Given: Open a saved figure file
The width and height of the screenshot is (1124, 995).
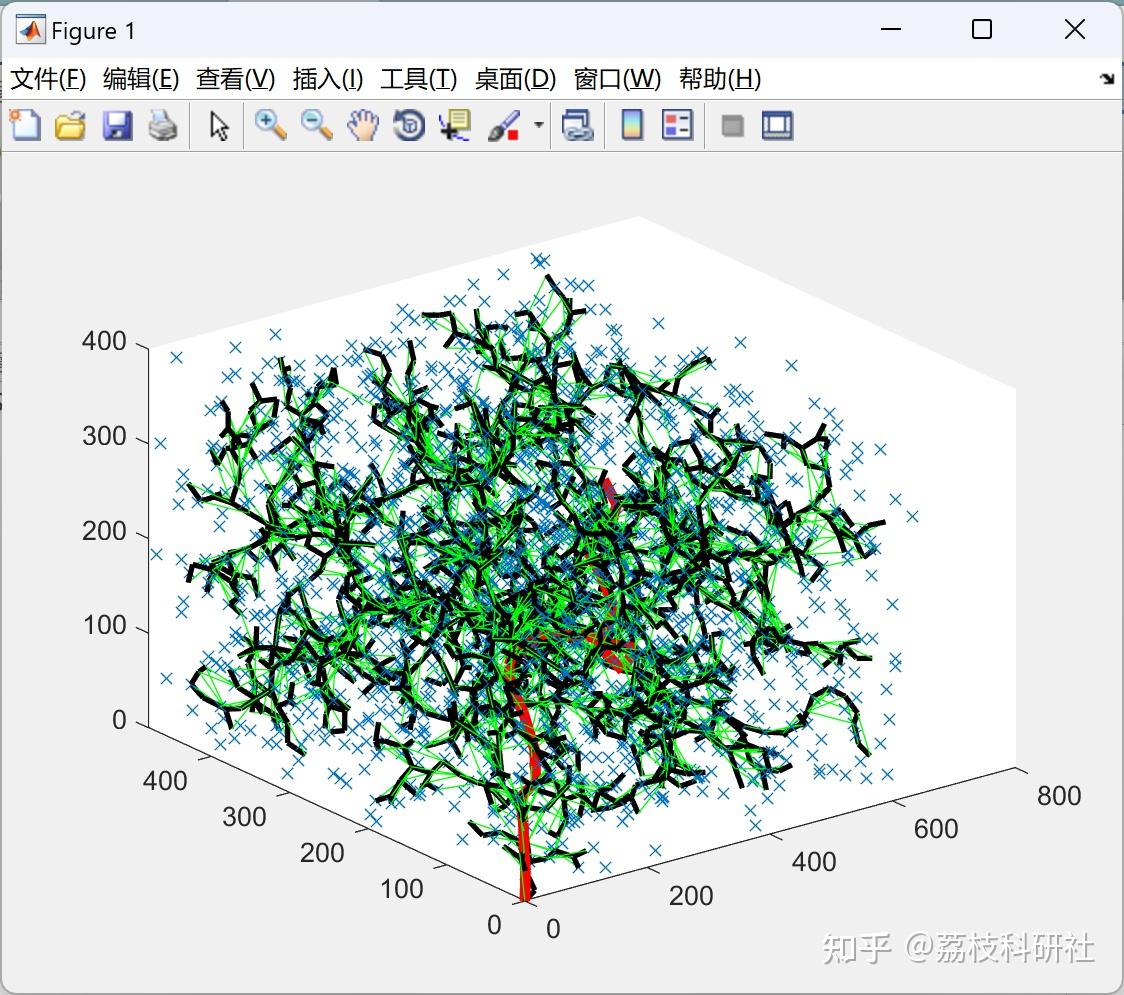Looking at the screenshot, I should pyautogui.click(x=70, y=125).
